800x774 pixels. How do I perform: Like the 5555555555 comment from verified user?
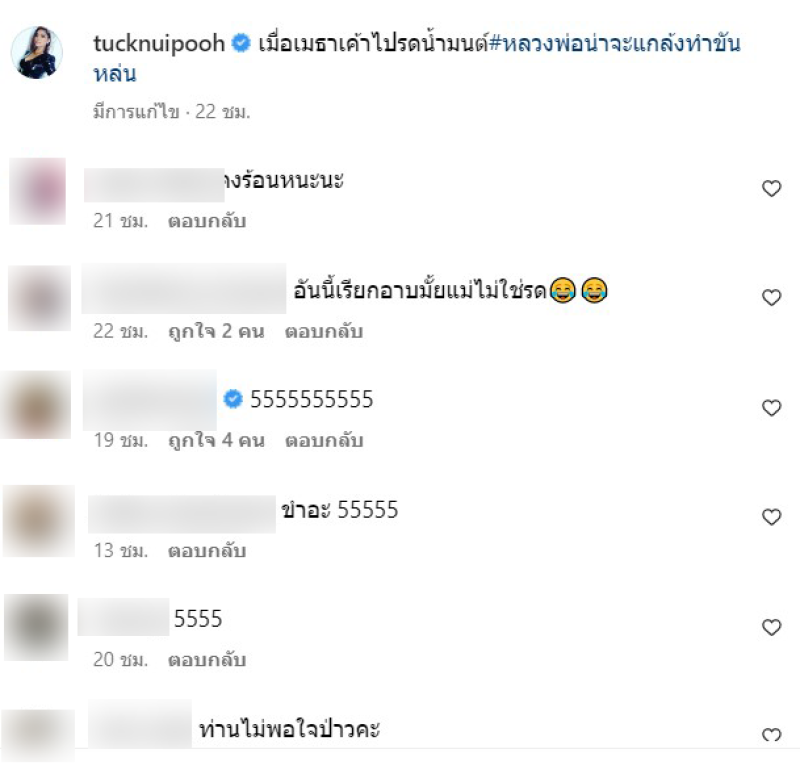(x=771, y=408)
